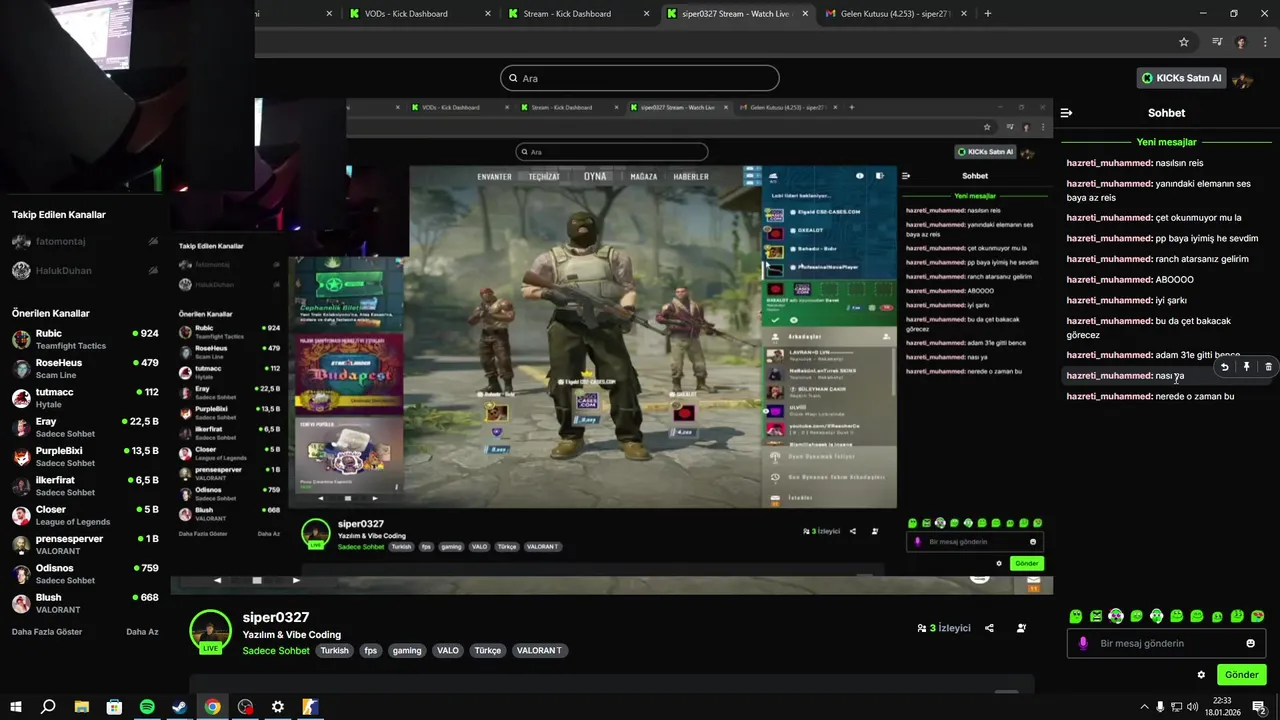The width and height of the screenshot is (1280, 720).
Task: Click the Bir mesaj gönderin chat field
Action: pyautogui.click(x=1166, y=643)
